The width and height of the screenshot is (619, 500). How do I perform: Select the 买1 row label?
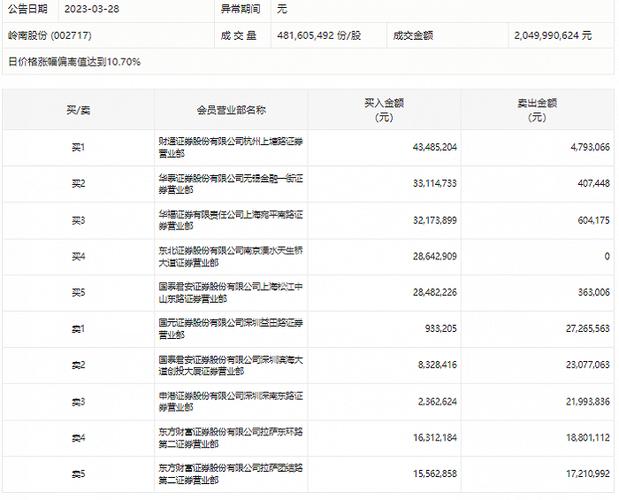78,148
